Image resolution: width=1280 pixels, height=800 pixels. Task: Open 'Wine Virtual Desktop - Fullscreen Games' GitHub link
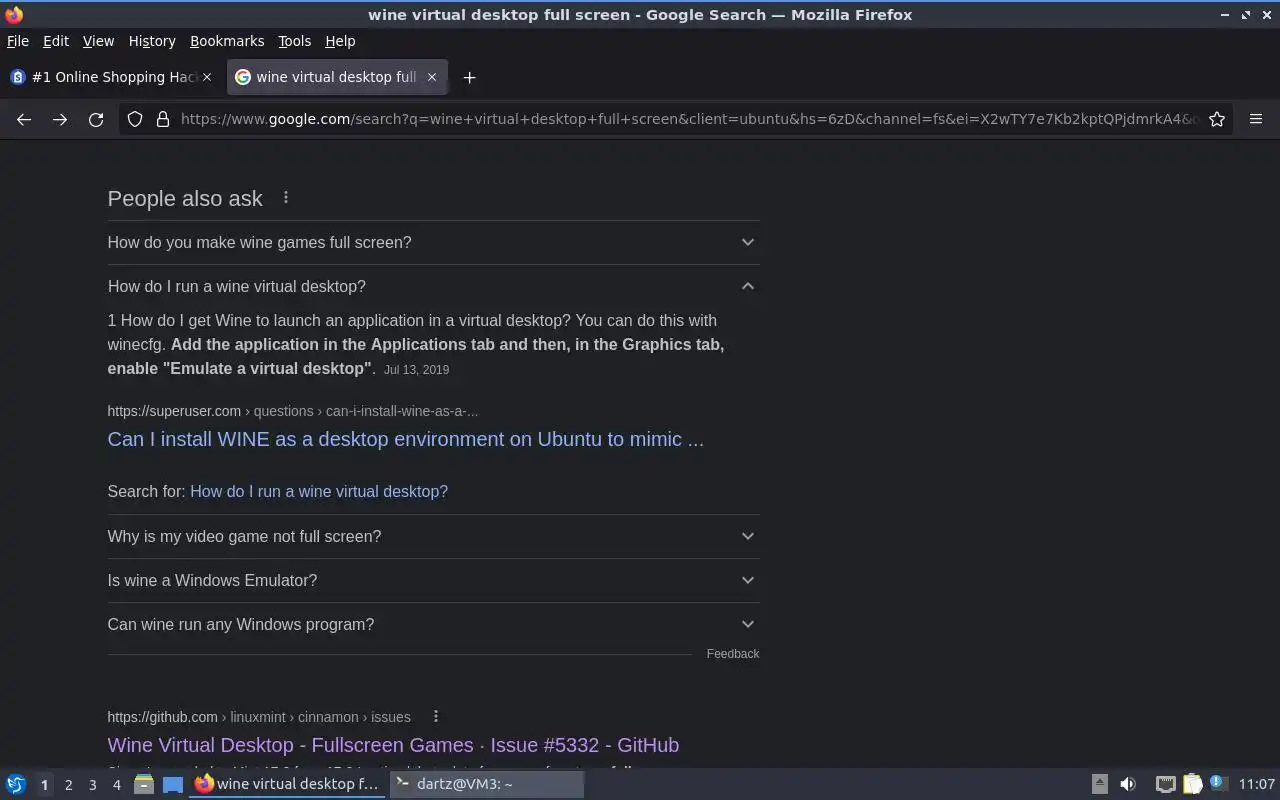coord(393,745)
